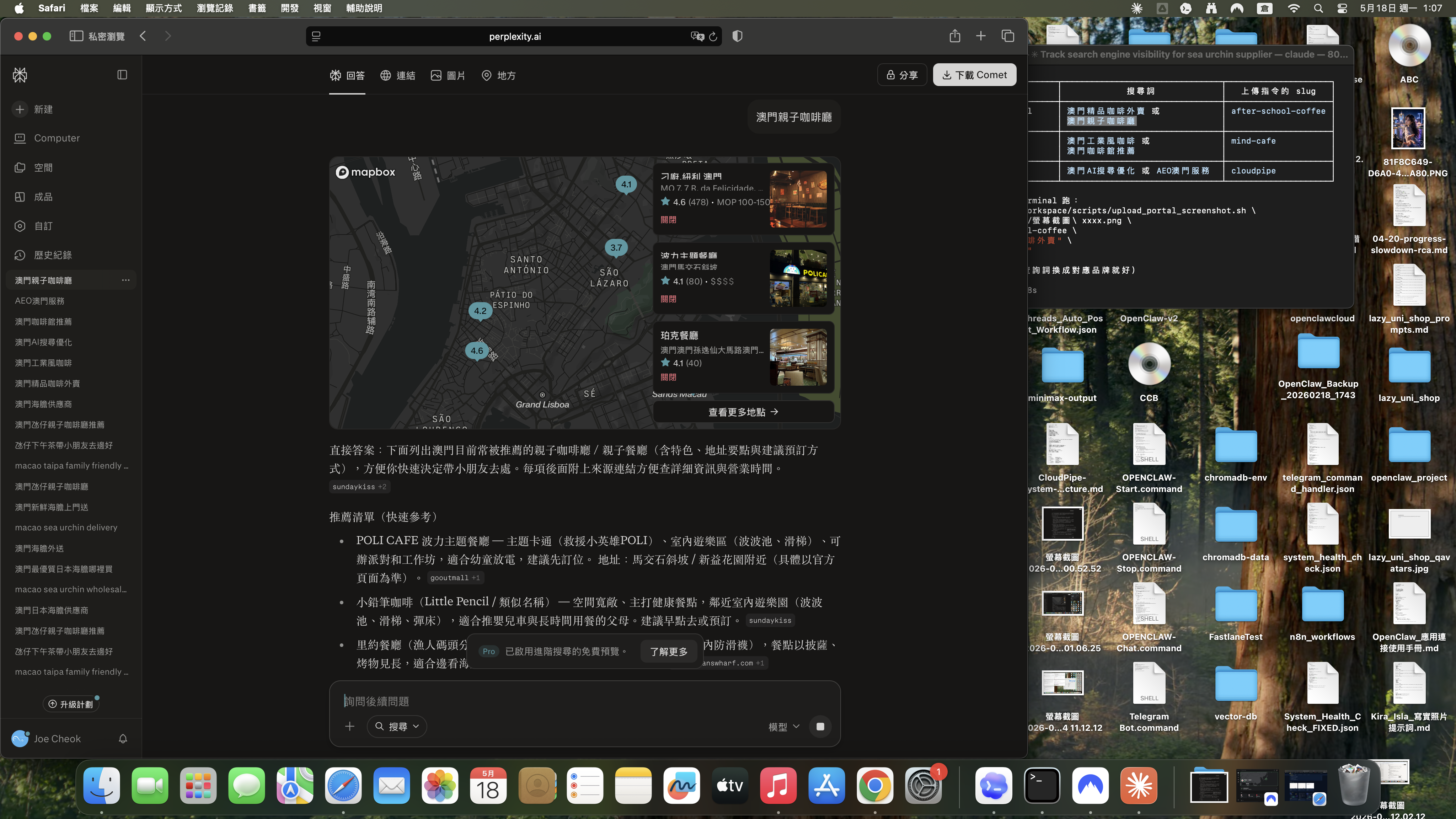
Task: Click the perplexity.ai address bar
Action: click(x=514, y=36)
